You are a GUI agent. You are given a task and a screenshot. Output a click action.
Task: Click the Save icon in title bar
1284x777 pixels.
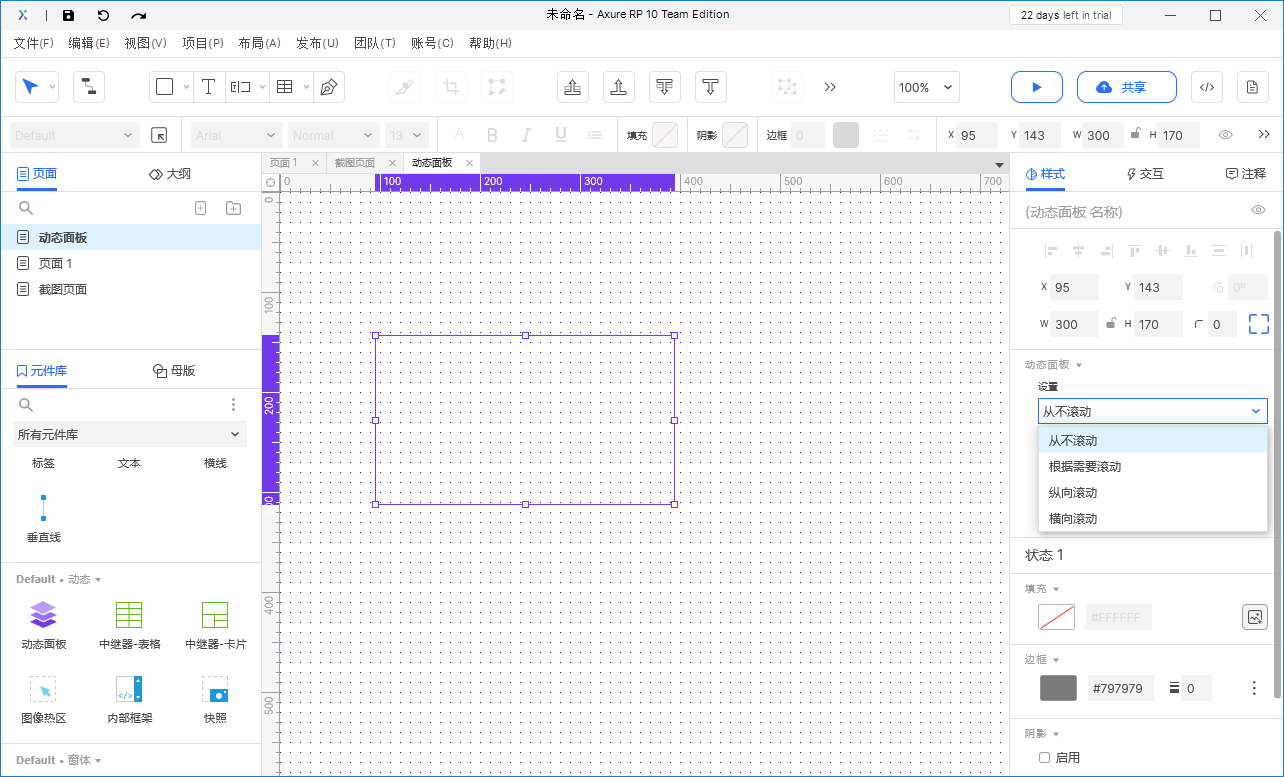(68, 15)
